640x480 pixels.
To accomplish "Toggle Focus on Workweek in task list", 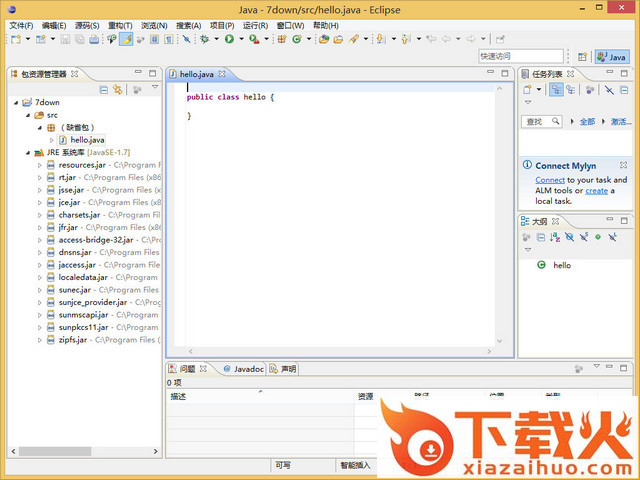I will (590, 89).
